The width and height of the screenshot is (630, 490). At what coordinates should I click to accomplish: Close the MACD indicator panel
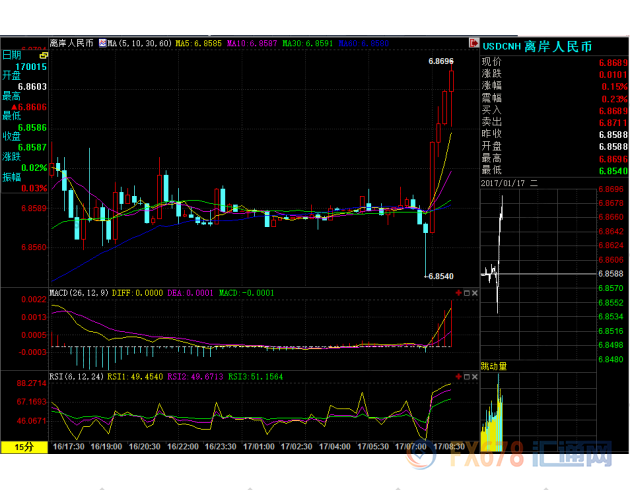pos(475,293)
